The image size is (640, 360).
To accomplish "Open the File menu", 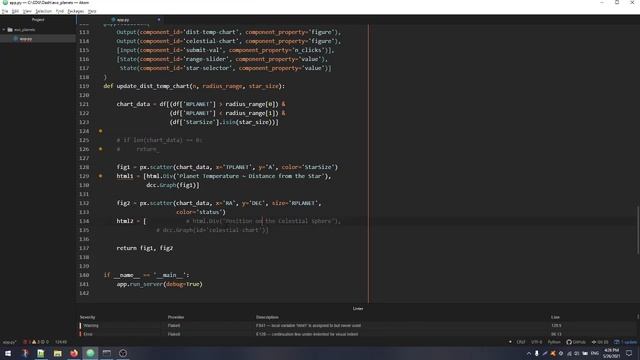I will coord(5,11).
